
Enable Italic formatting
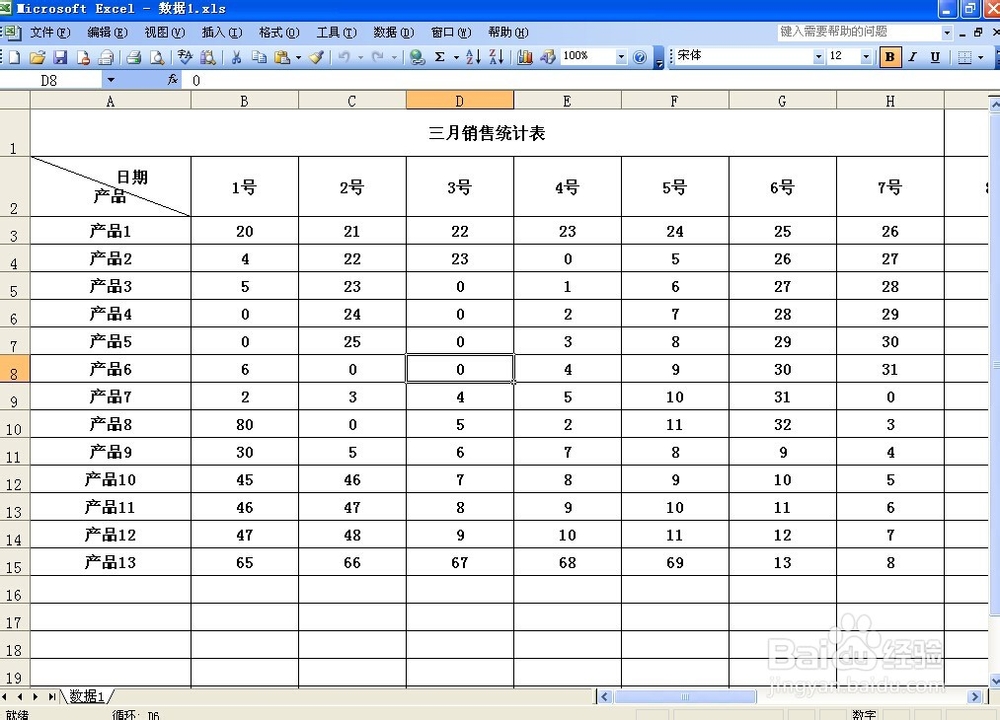tap(912, 57)
